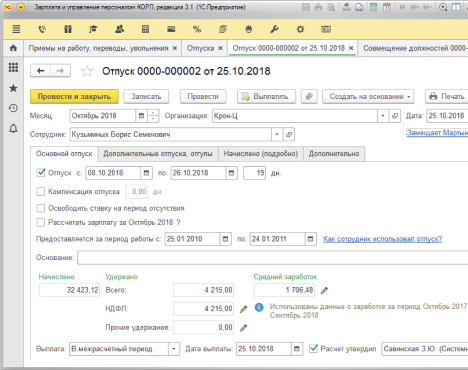Add document to favorites with star
468x370 pixels.
pyautogui.click(x=87, y=71)
